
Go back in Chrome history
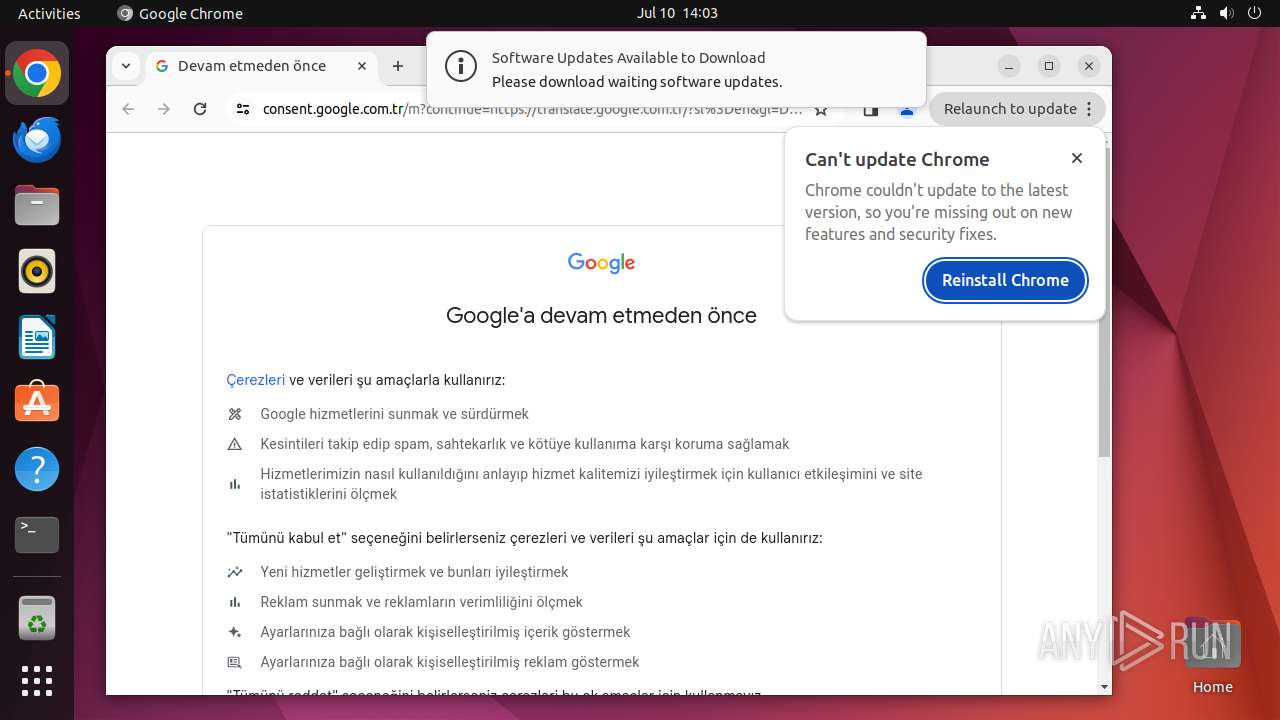tap(128, 109)
